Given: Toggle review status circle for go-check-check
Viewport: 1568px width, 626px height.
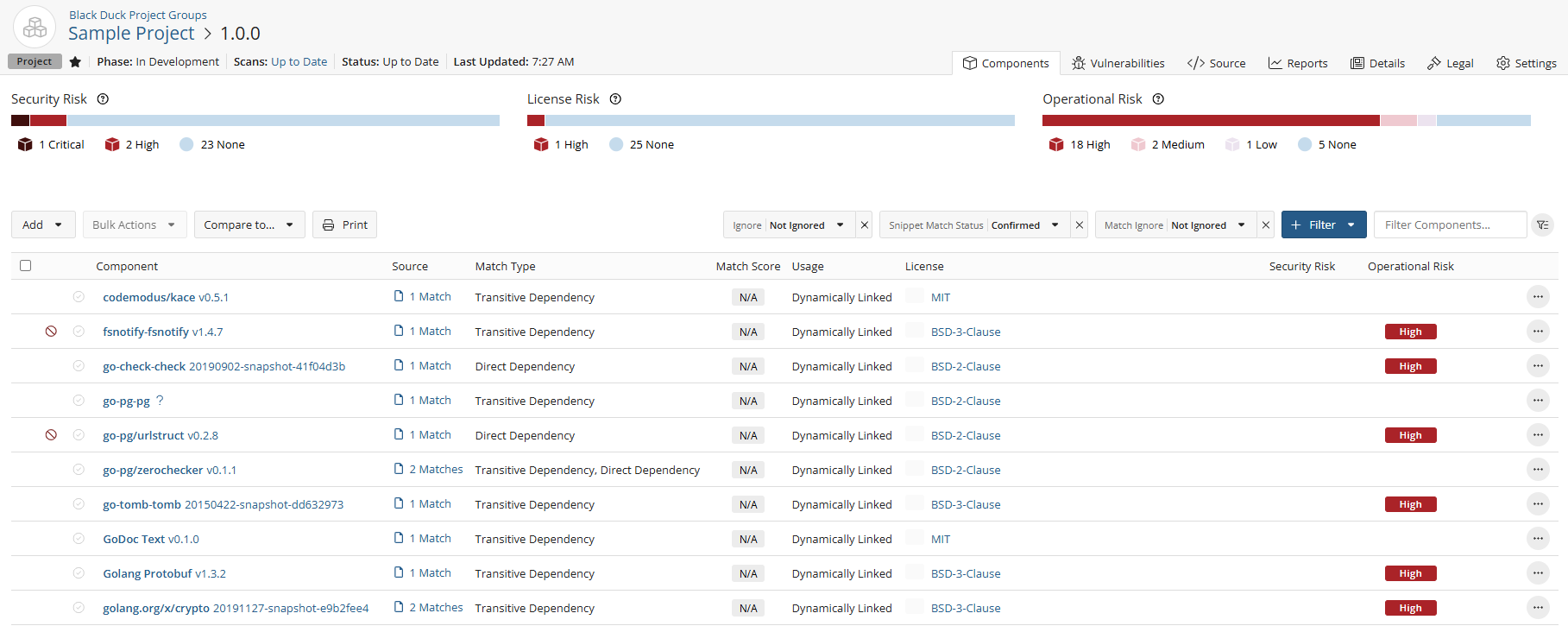Looking at the screenshot, I should [79, 366].
